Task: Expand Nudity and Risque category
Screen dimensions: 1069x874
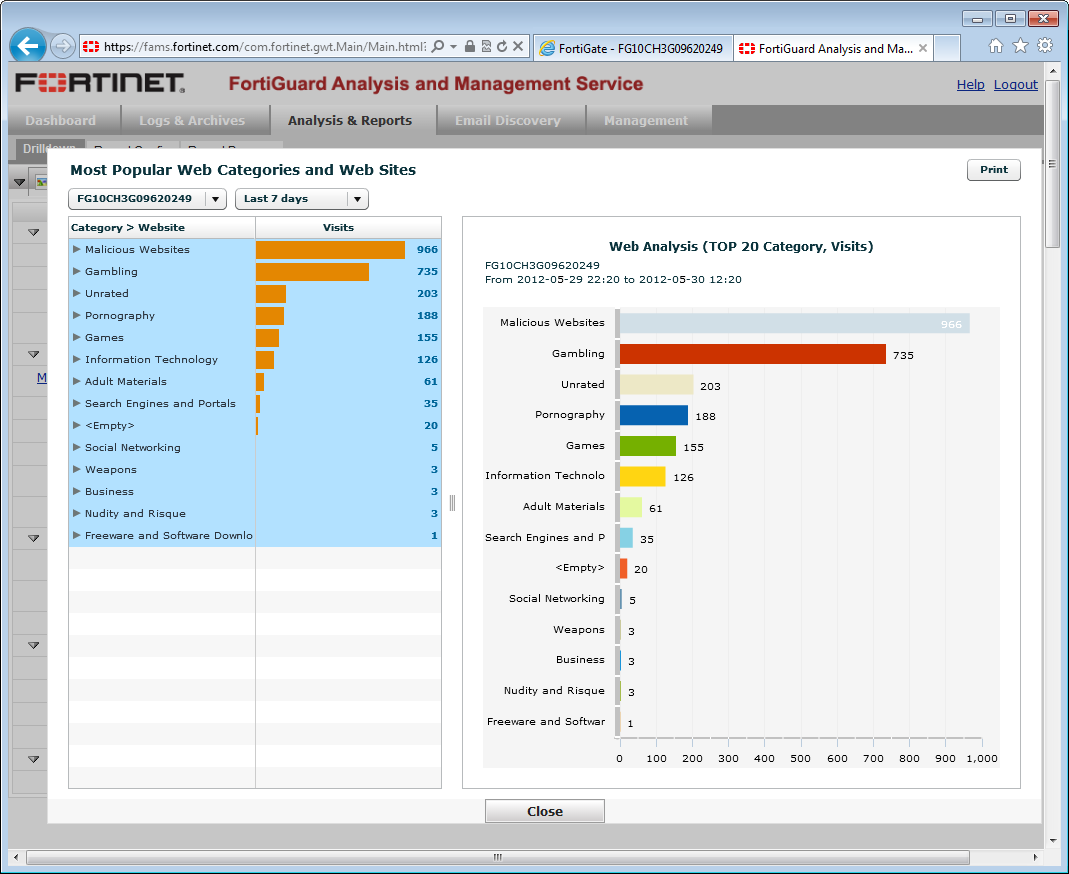Action: 77,514
